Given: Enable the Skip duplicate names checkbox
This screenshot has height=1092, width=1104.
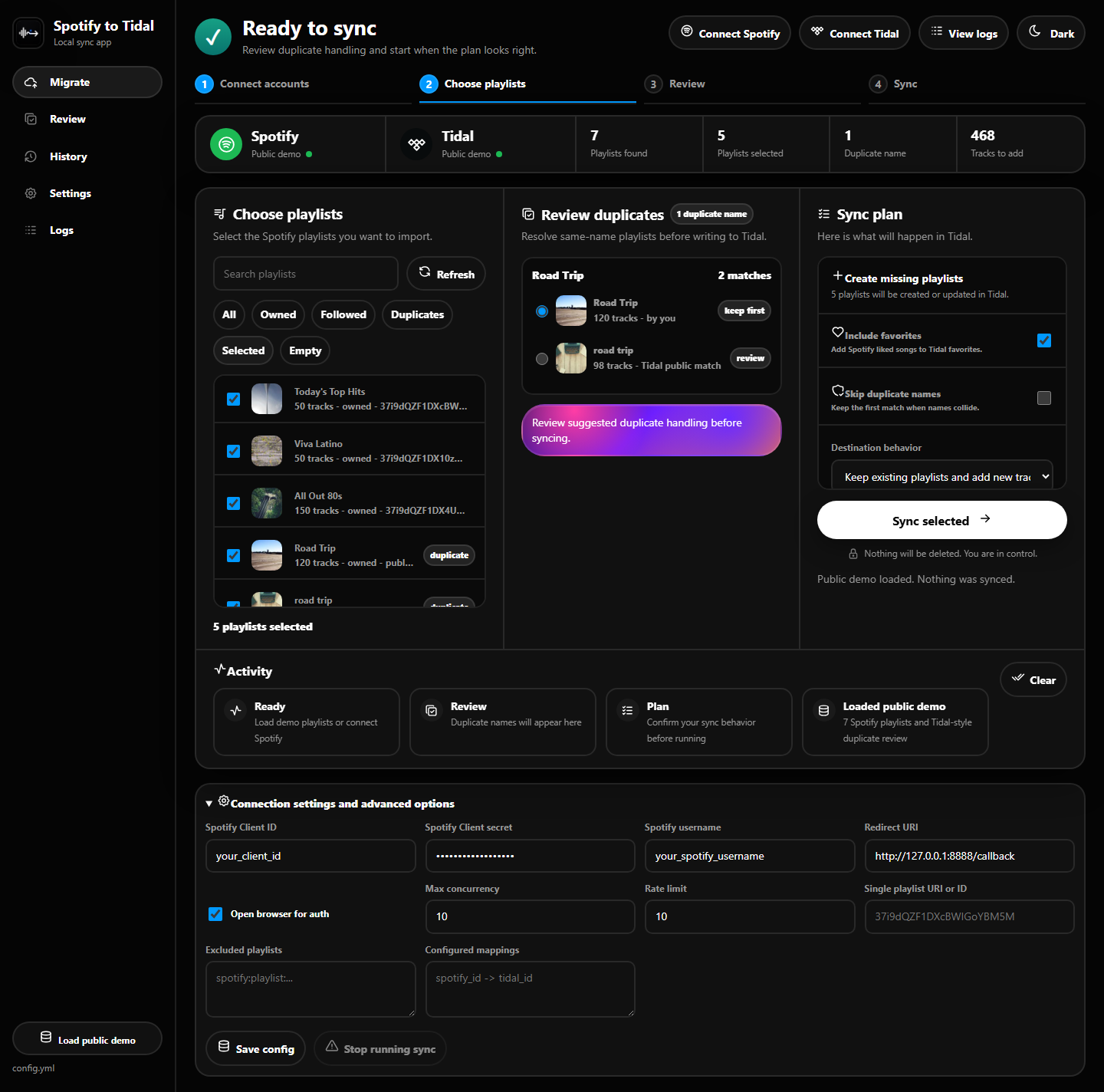Looking at the screenshot, I should 1044,398.
